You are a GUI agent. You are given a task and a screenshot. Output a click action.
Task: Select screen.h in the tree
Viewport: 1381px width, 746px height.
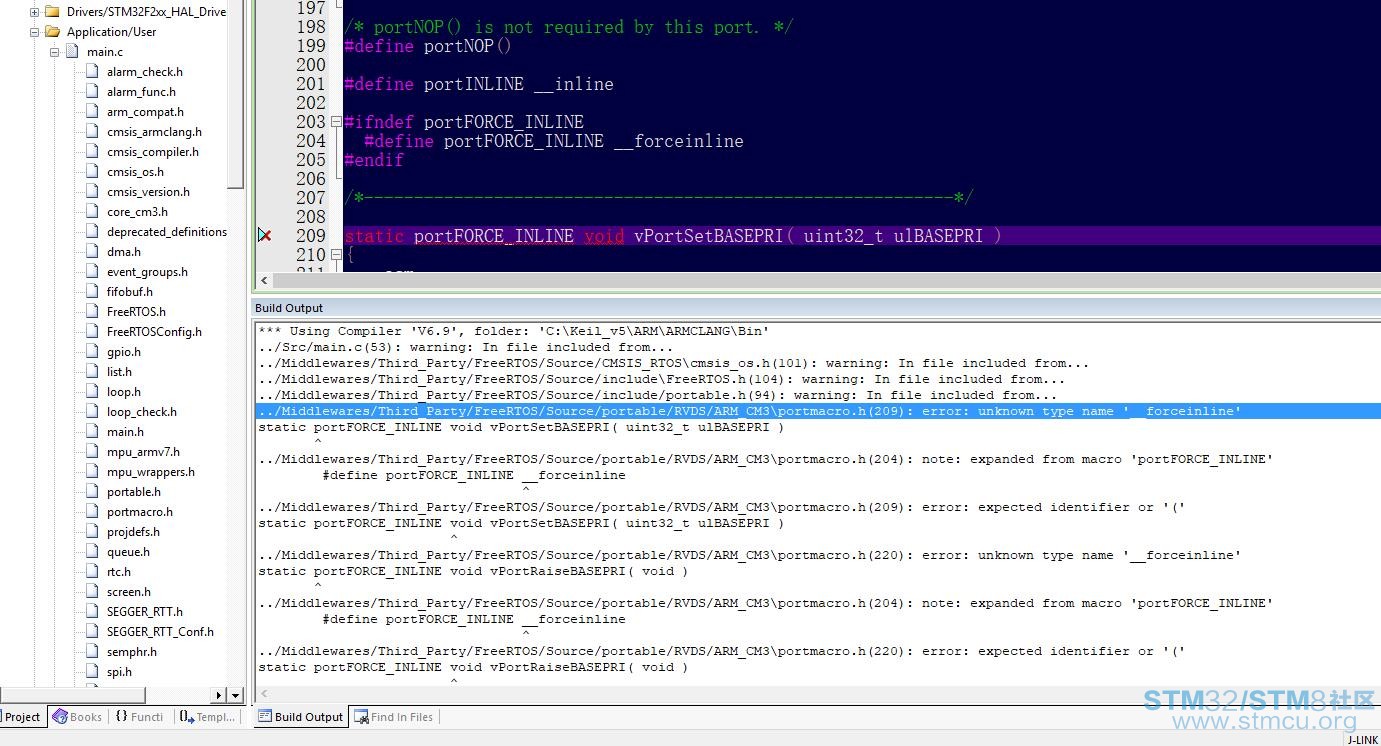[129, 592]
